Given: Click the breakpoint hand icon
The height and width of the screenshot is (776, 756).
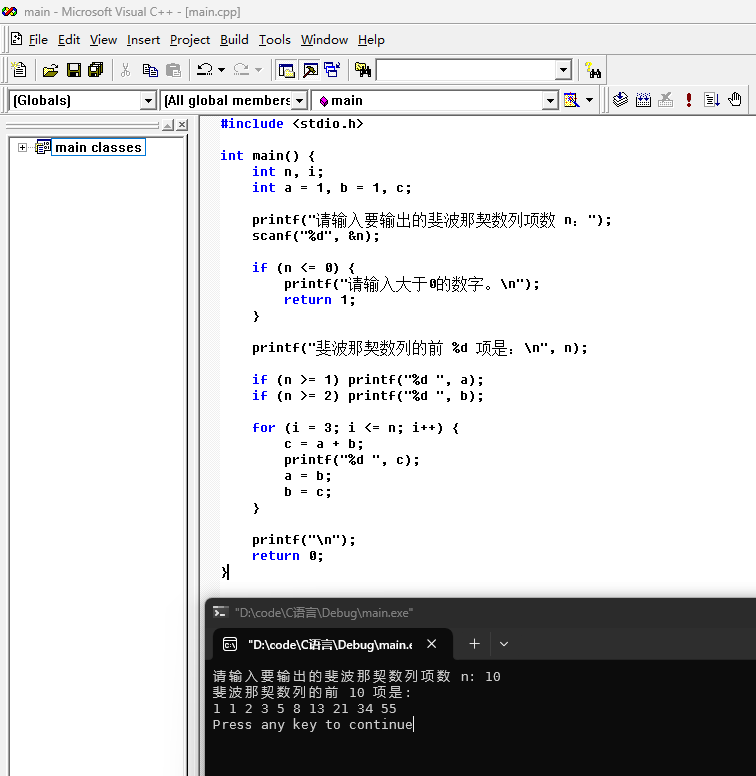Looking at the screenshot, I should 735,100.
